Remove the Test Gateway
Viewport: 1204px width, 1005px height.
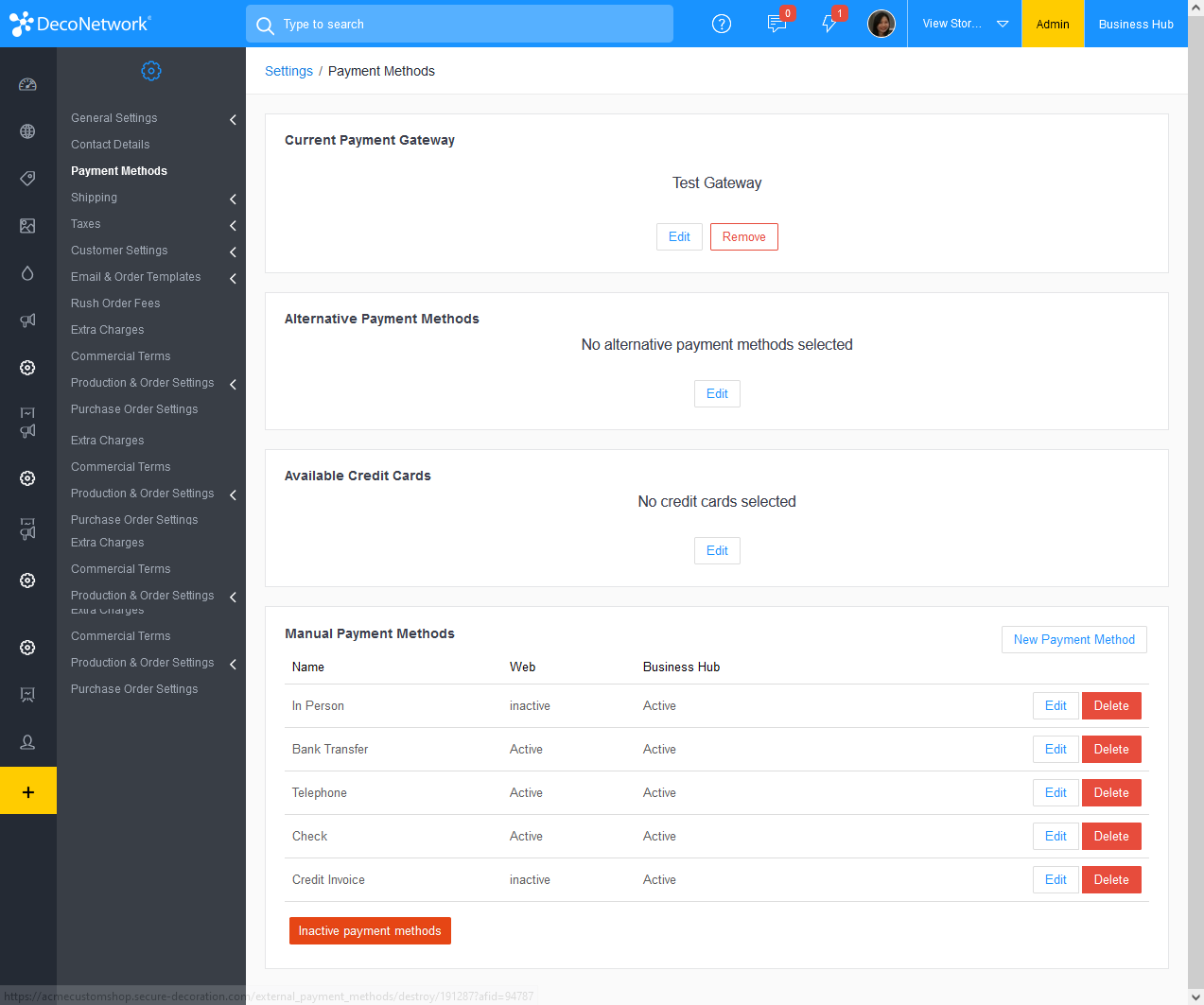pyautogui.click(x=743, y=236)
